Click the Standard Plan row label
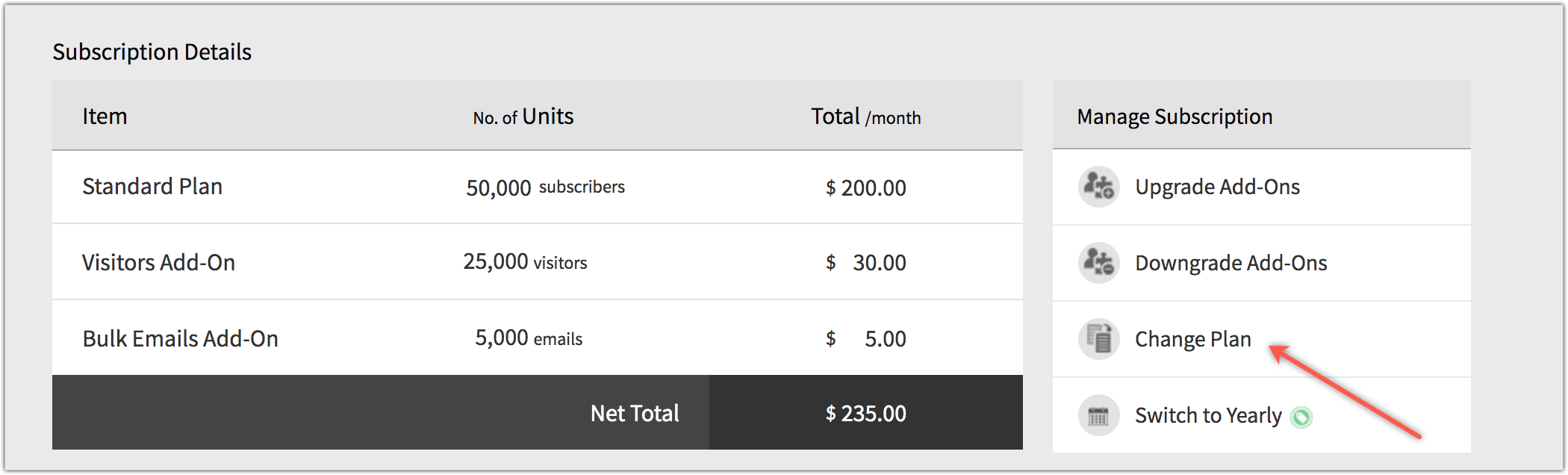 (152, 187)
